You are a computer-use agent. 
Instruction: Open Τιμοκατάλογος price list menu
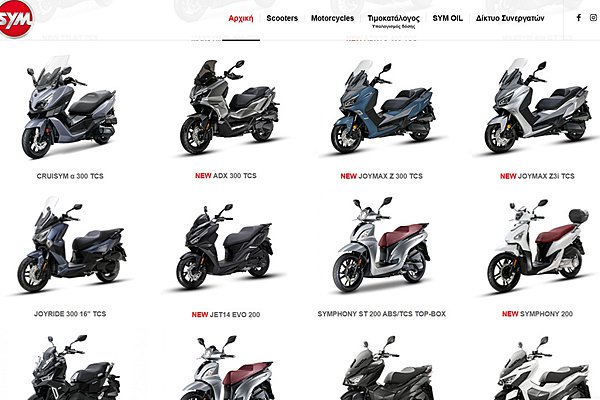point(393,18)
